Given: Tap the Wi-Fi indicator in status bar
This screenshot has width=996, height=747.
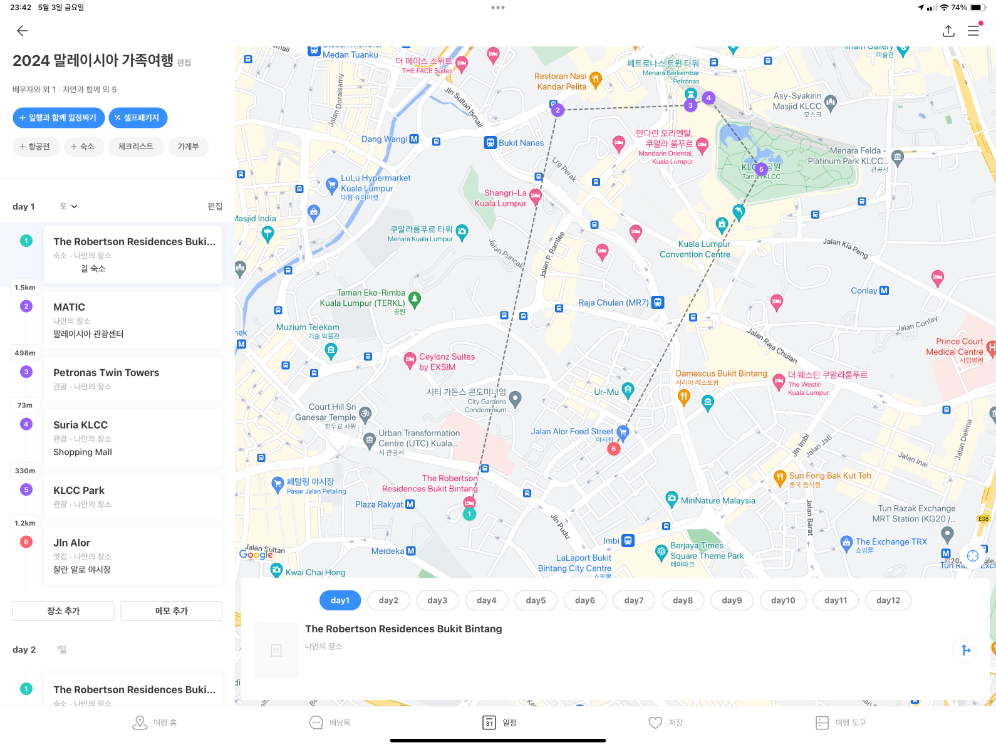Looking at the screenshot, I should click(944, 8).
